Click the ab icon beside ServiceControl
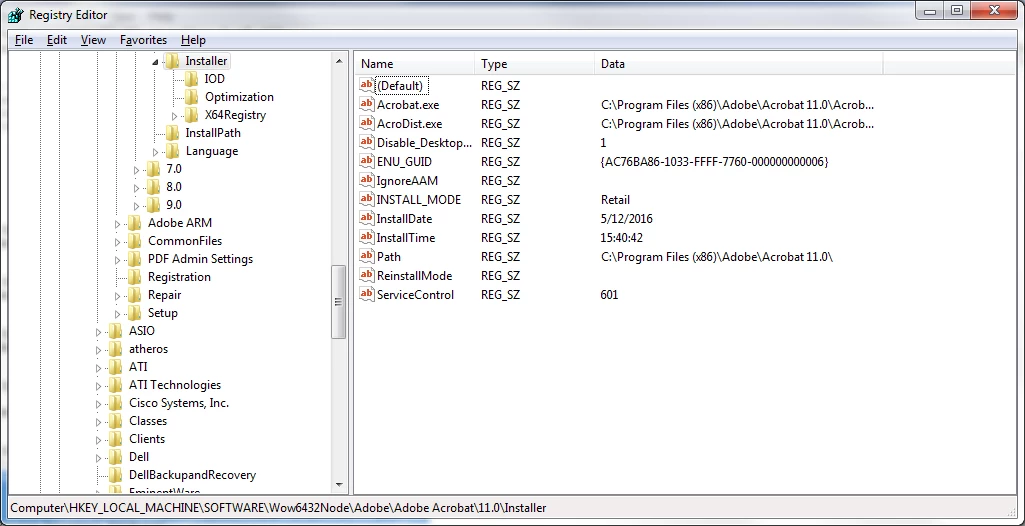The image size is (1025, 526). tap(367, 294)
